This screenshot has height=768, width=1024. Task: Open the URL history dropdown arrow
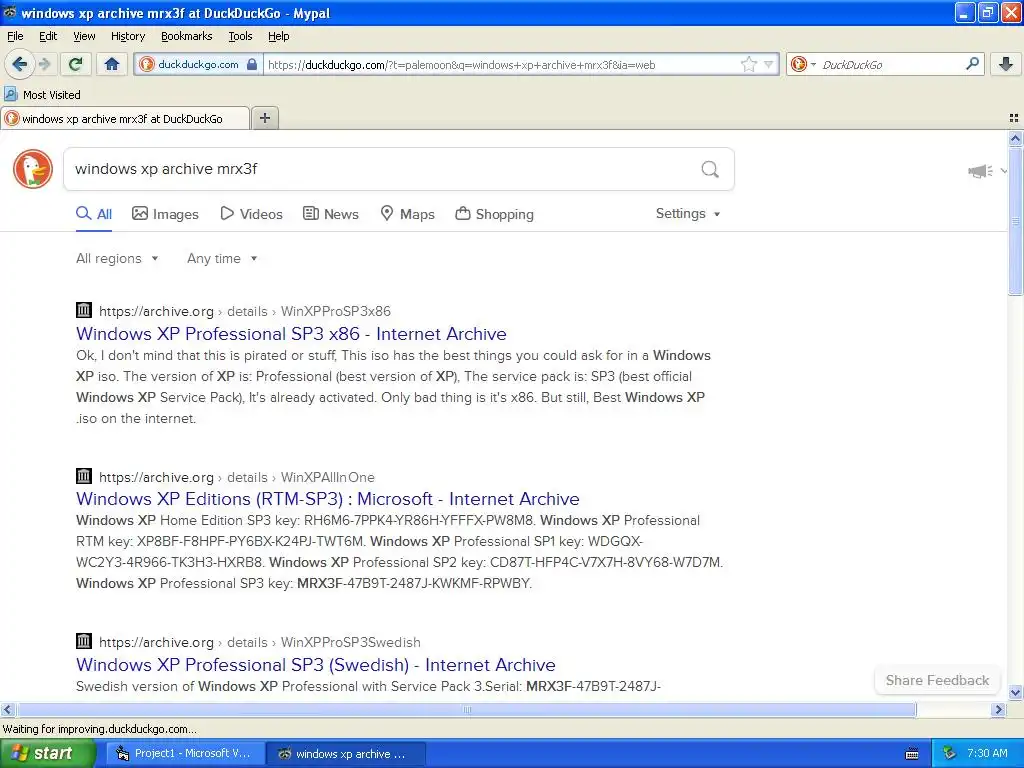[769, 64]
